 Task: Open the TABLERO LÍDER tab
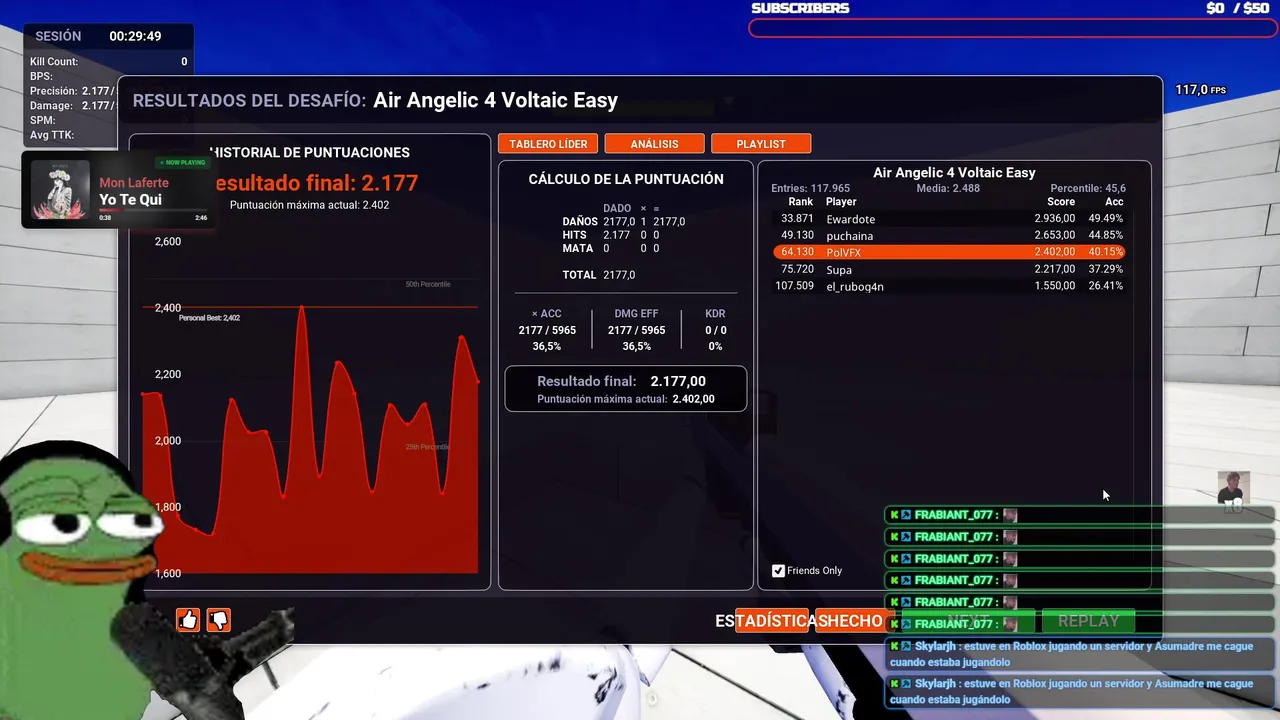click(x=548, y=144)
